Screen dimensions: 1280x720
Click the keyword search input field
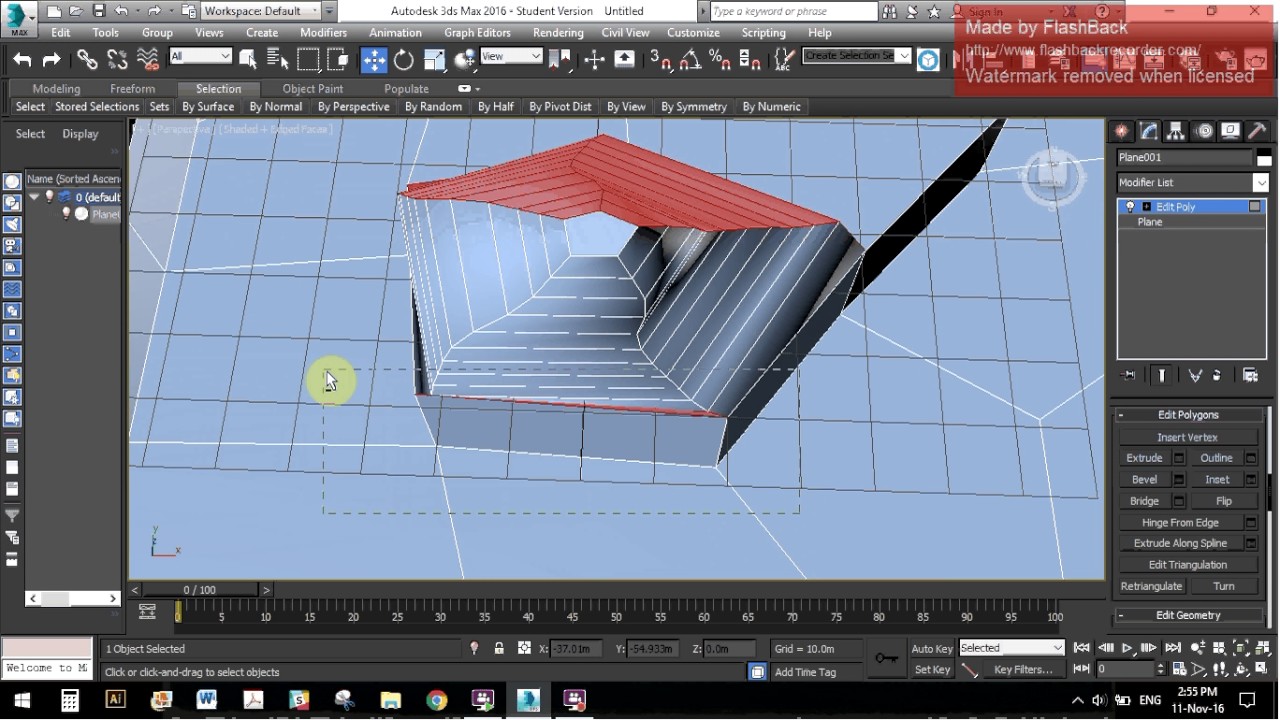pos(795,11)
